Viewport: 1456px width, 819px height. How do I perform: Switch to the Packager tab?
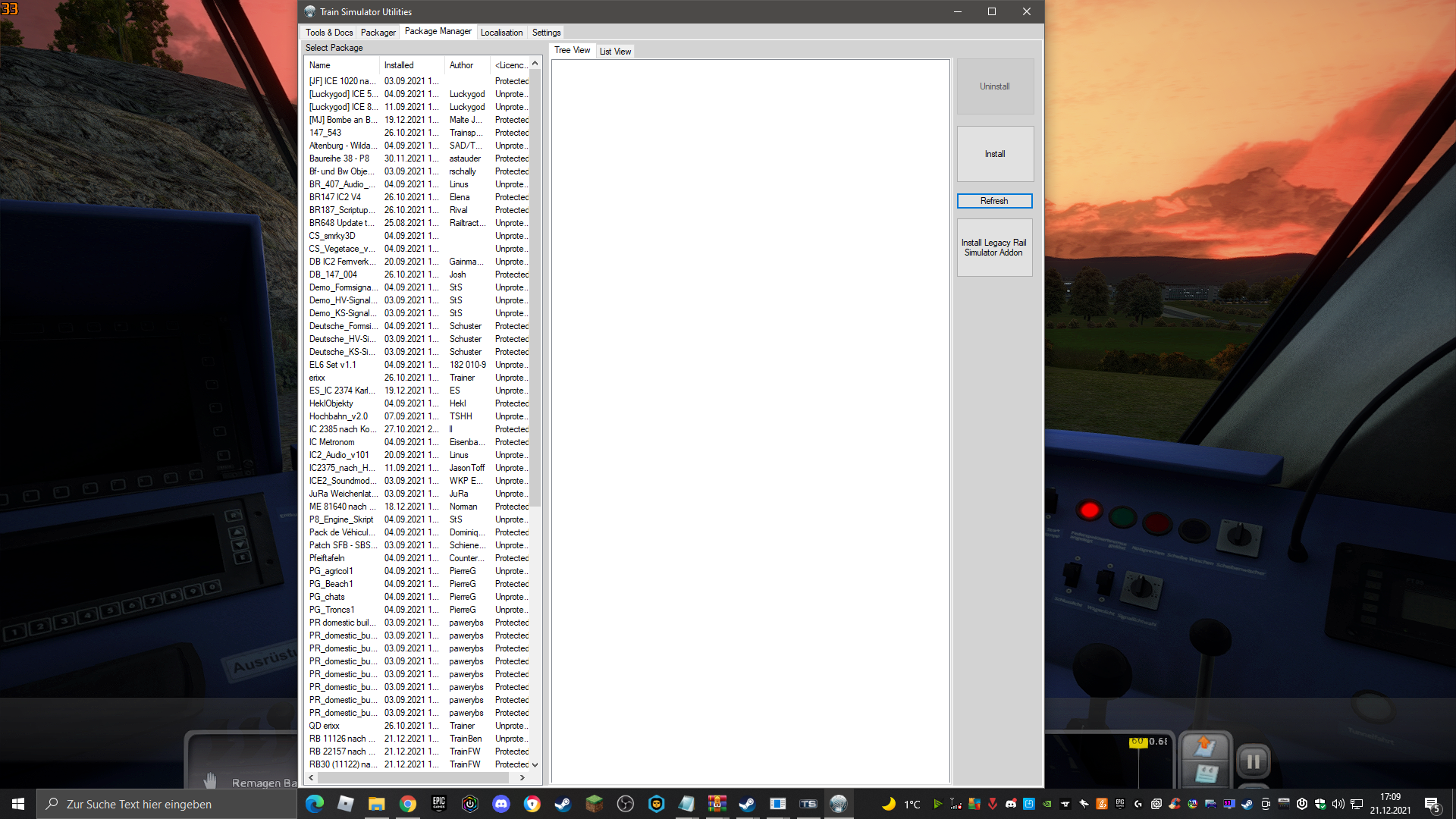pyautogui.click(x=378, y=33)
